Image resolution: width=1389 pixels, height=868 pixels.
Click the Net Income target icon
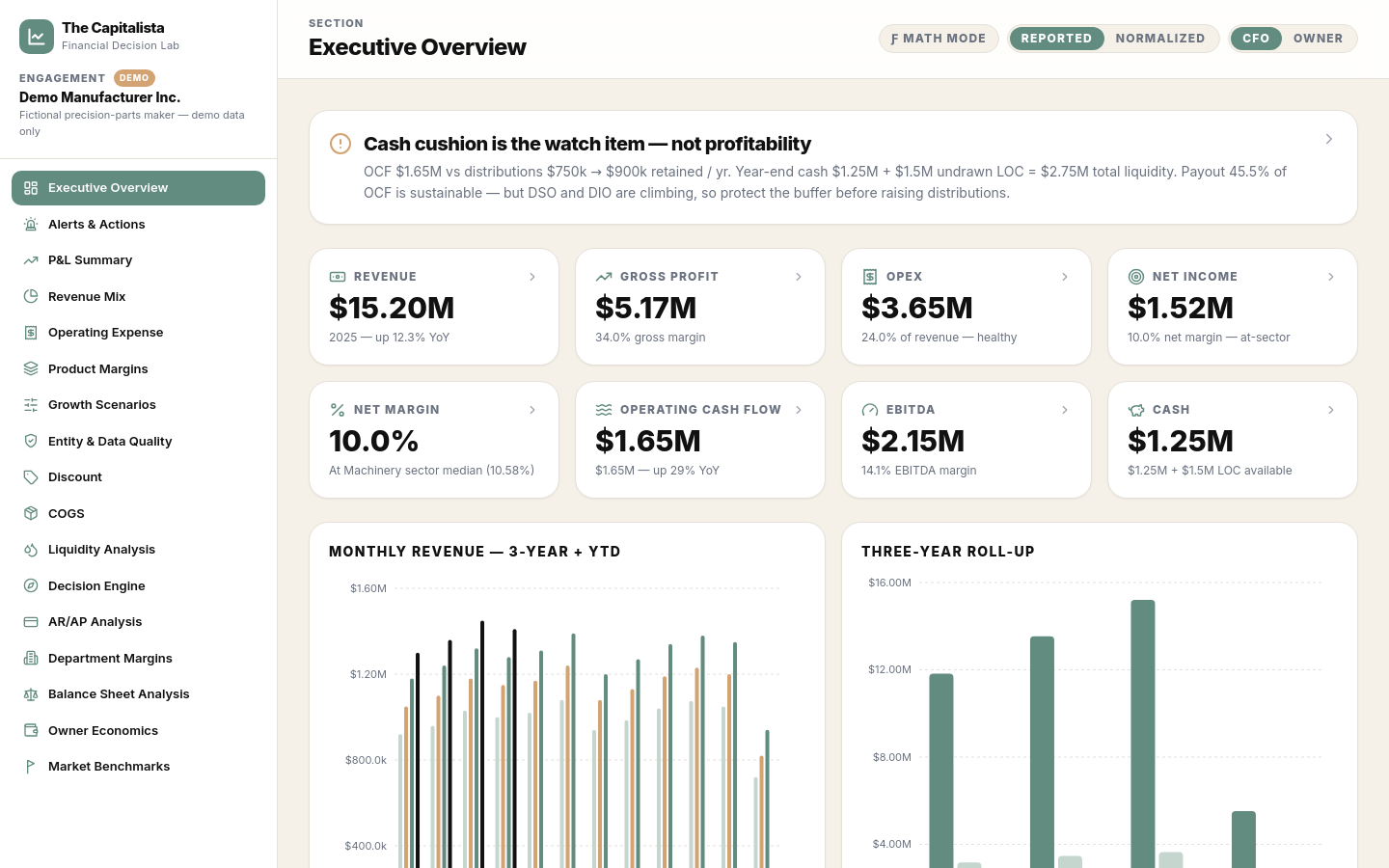[x=1136, y=277]
